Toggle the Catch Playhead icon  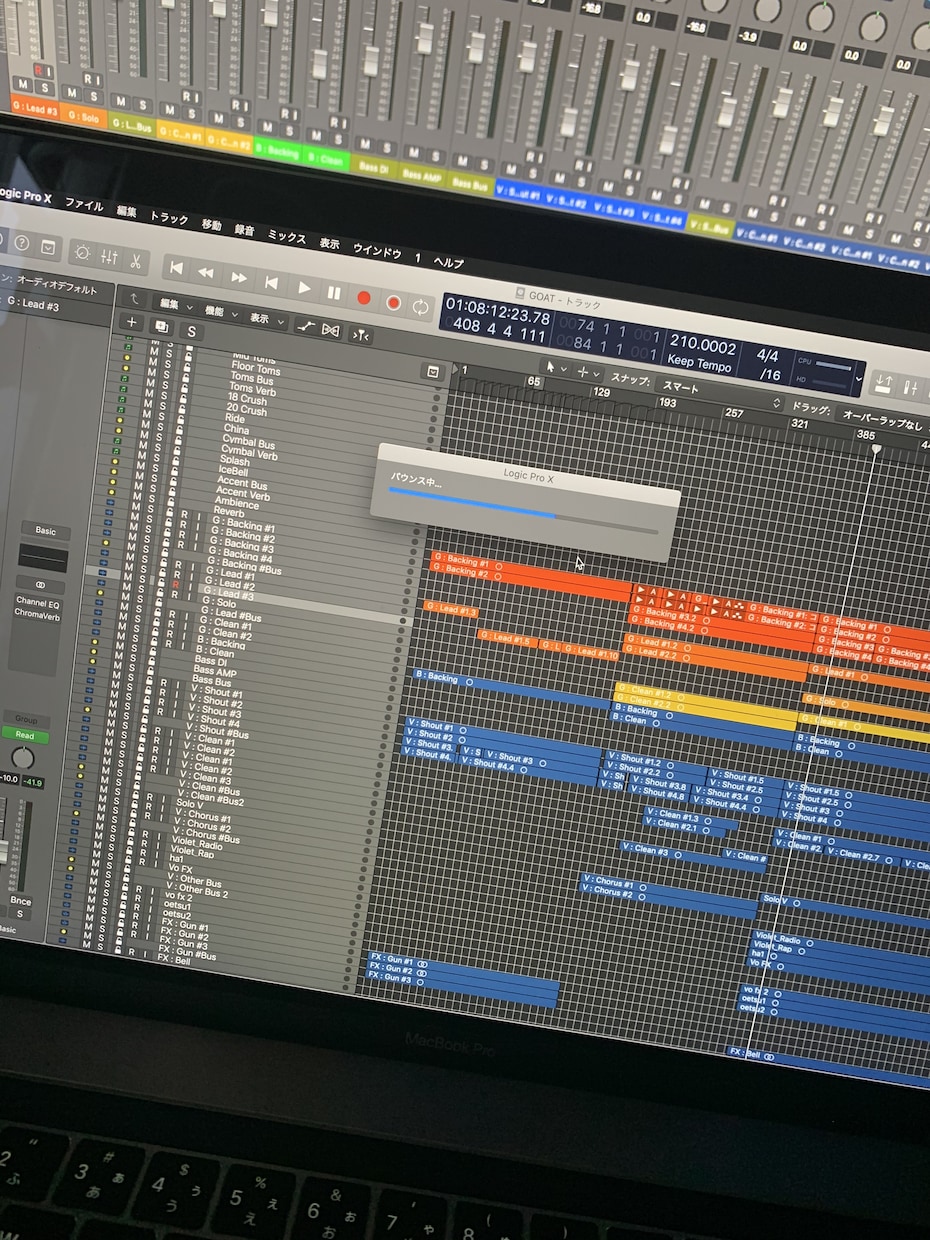tap(361, 335)
